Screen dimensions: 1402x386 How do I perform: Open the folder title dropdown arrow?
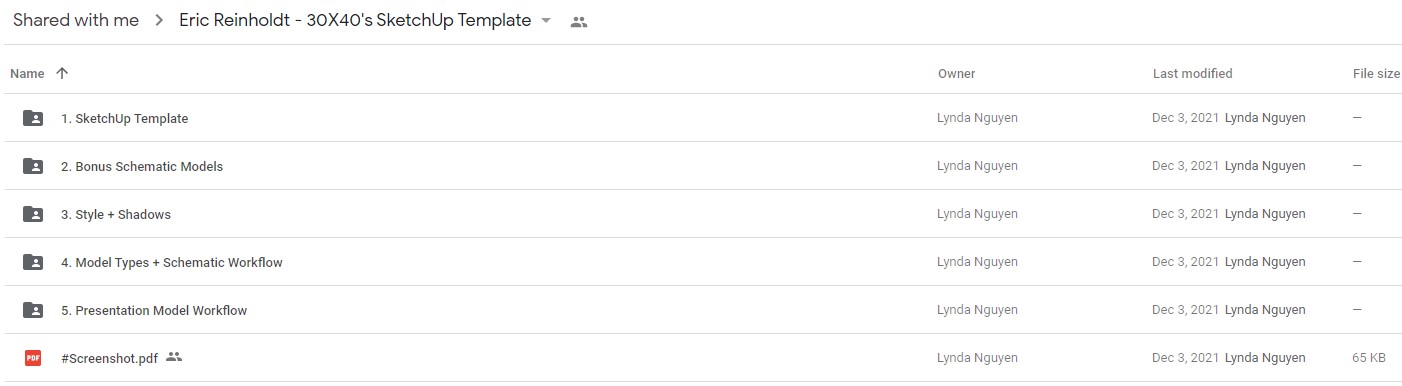(x=545, y=21)
